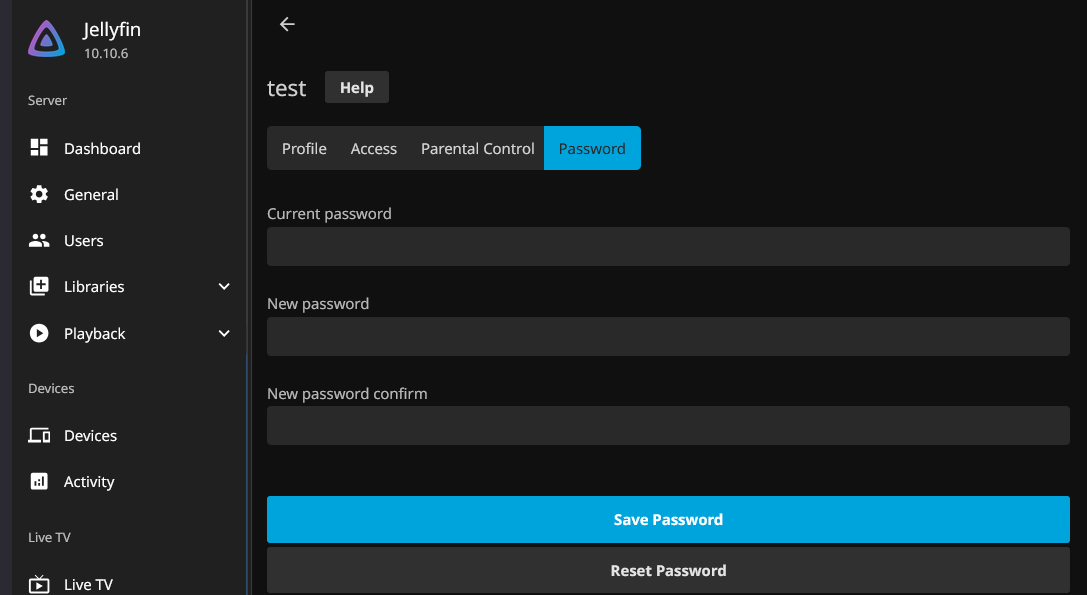Click into the New password confirm field
This screenshot has width=1087, height=595.
tap(668, 426)
